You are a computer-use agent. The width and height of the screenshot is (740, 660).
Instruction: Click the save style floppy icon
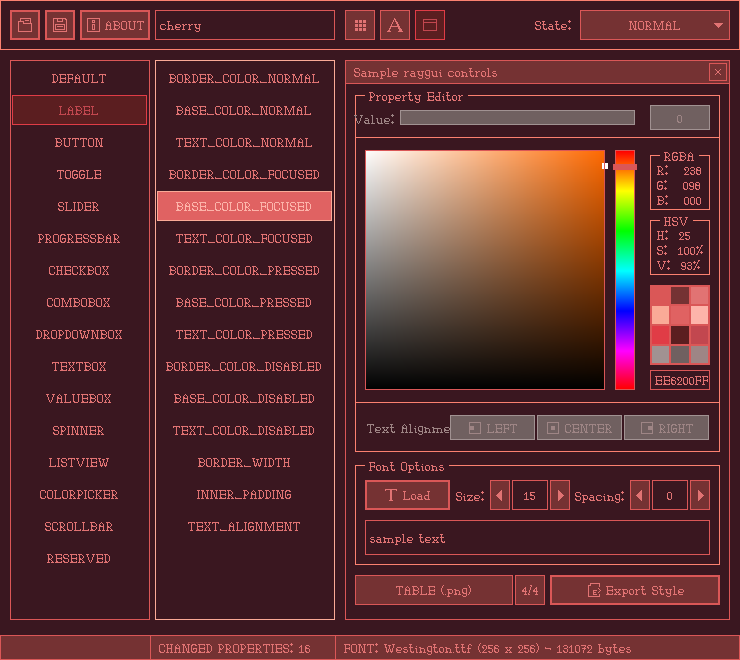click(x=59, y=25)
